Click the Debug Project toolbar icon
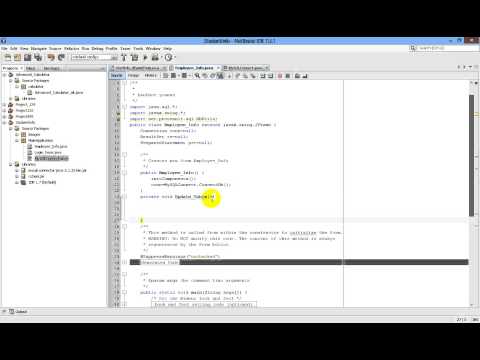Screen dimensions: 480x360 (x=155, y=57)
